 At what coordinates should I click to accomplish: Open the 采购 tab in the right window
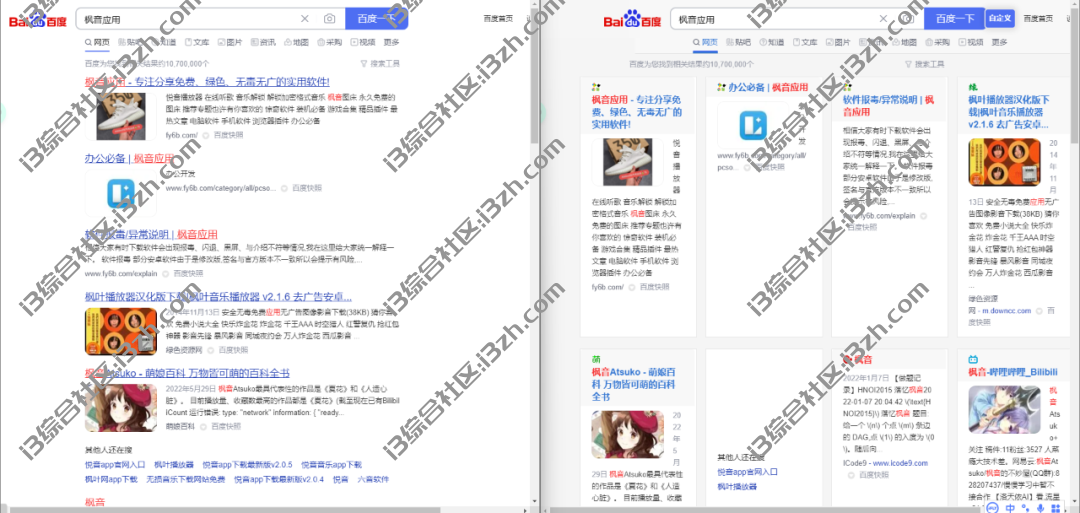[x=938, y=42]
